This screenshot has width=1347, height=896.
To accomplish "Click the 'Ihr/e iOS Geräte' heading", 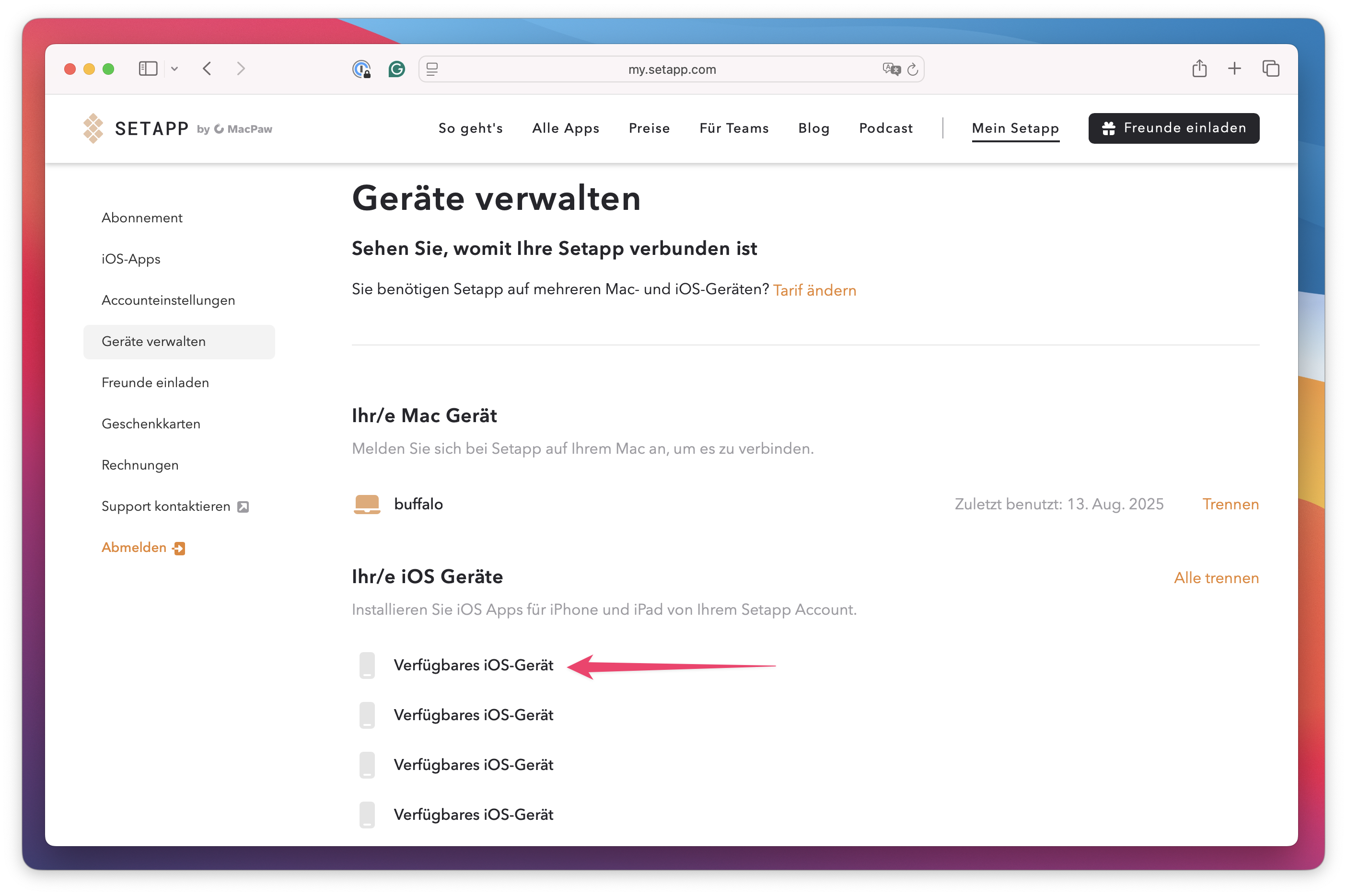I will tap(427, 576).
